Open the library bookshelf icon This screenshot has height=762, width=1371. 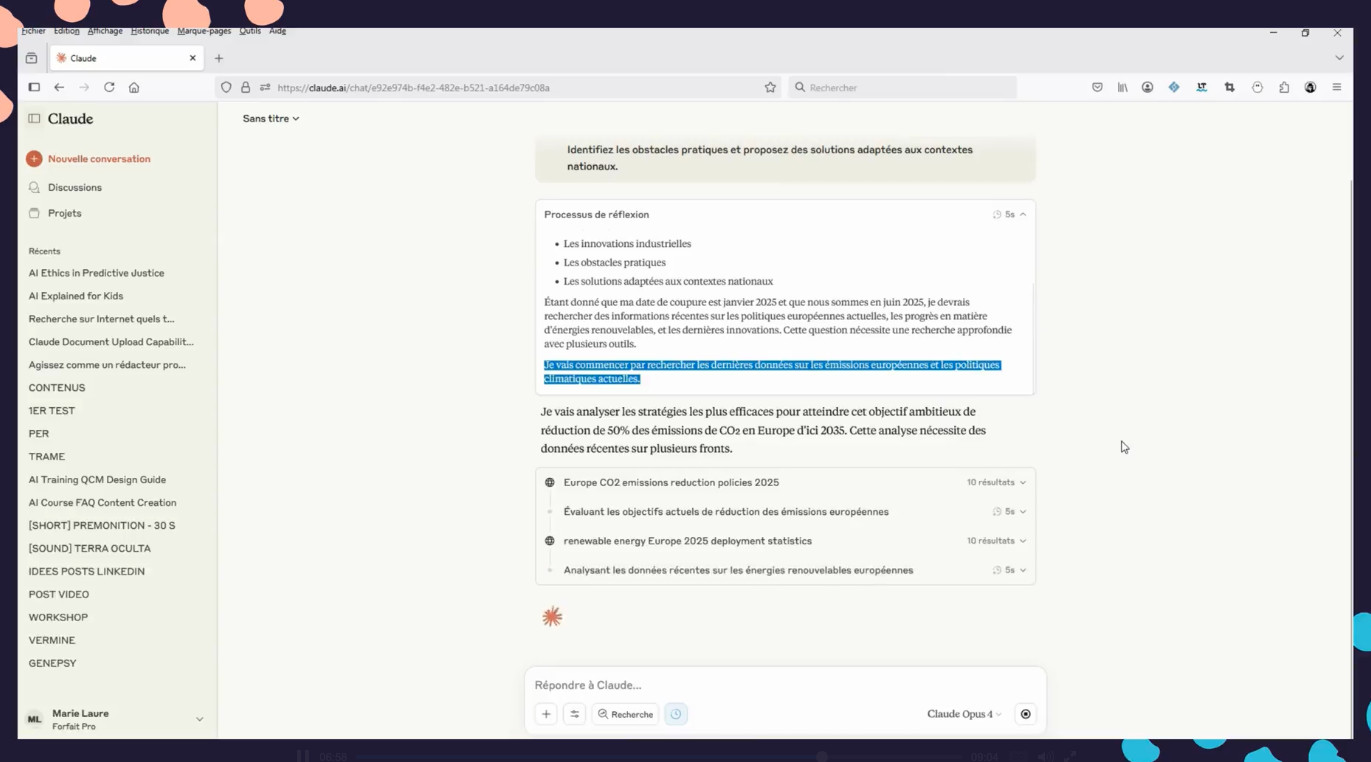1122,88
